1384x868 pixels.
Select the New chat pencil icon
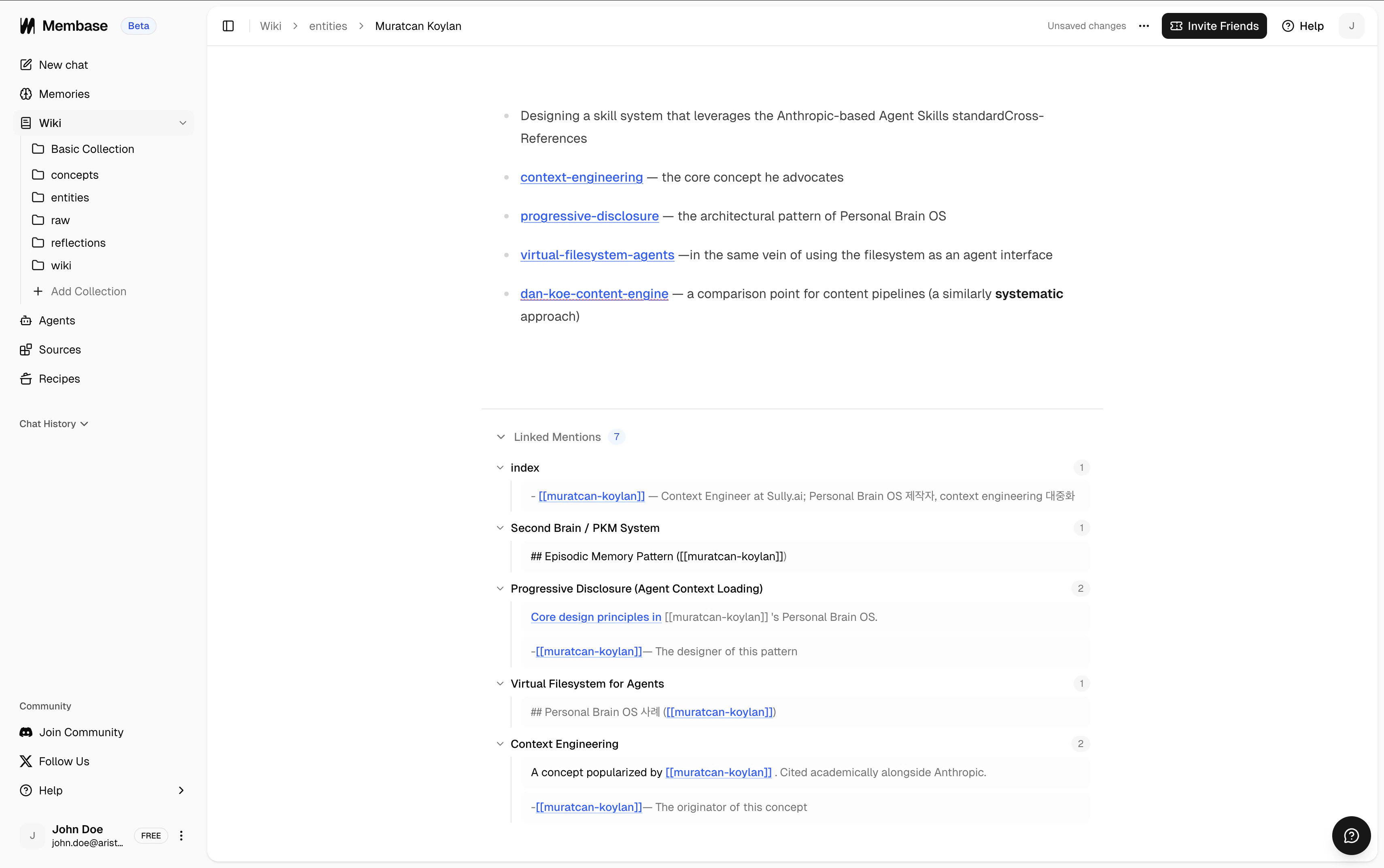click(26, 65)
